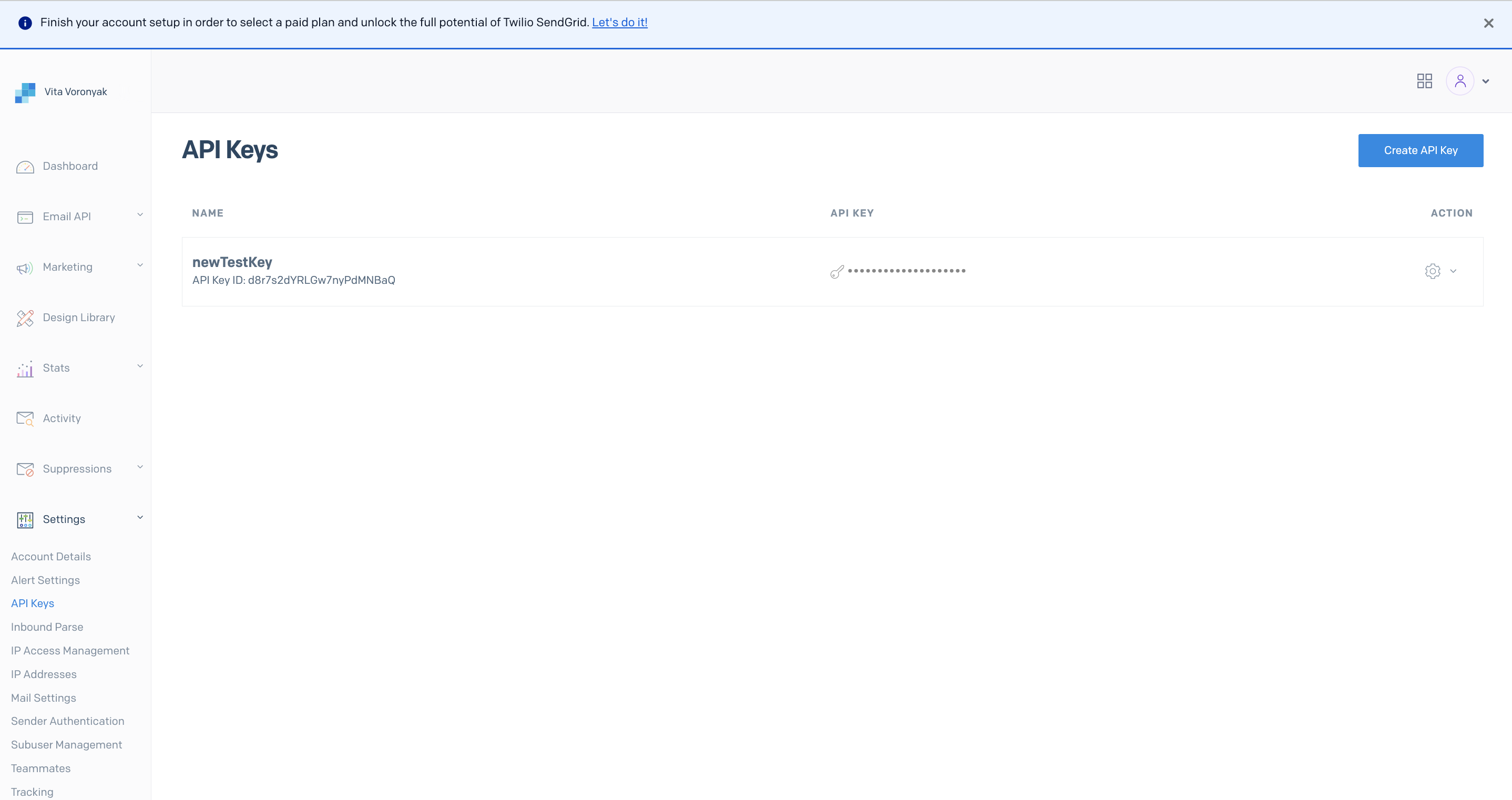Viewport: 1512px width, 800px height.
Task: Click the Suppressions envelope icon
Action: click(x=25, y=469)
